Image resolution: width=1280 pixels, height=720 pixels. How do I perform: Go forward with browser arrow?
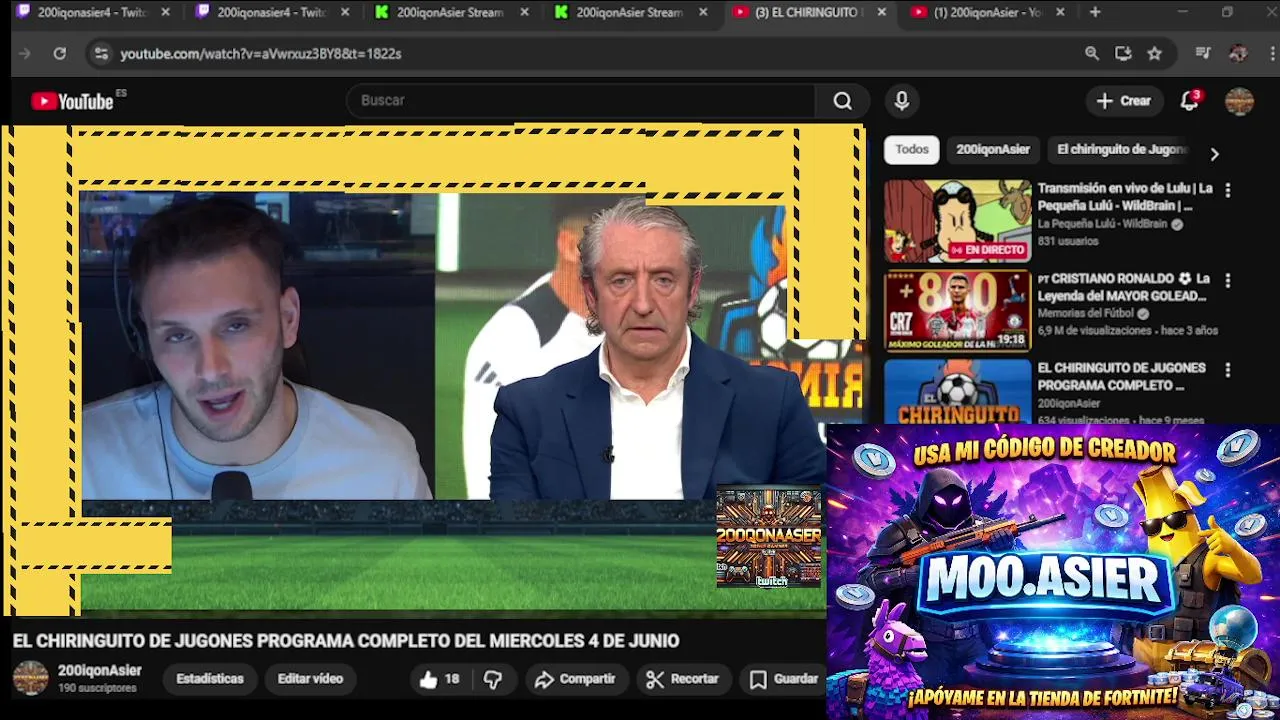(x=25, y=53)
